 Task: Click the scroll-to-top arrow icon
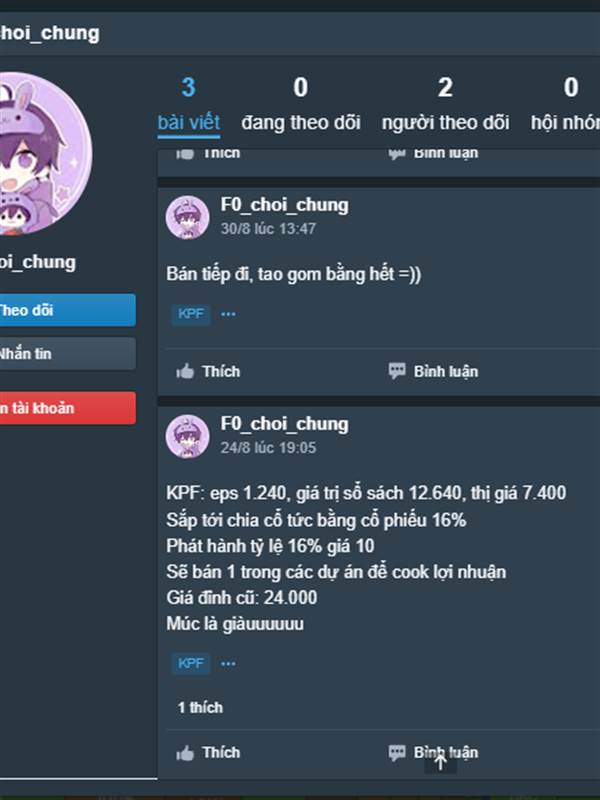pos(440,762)
